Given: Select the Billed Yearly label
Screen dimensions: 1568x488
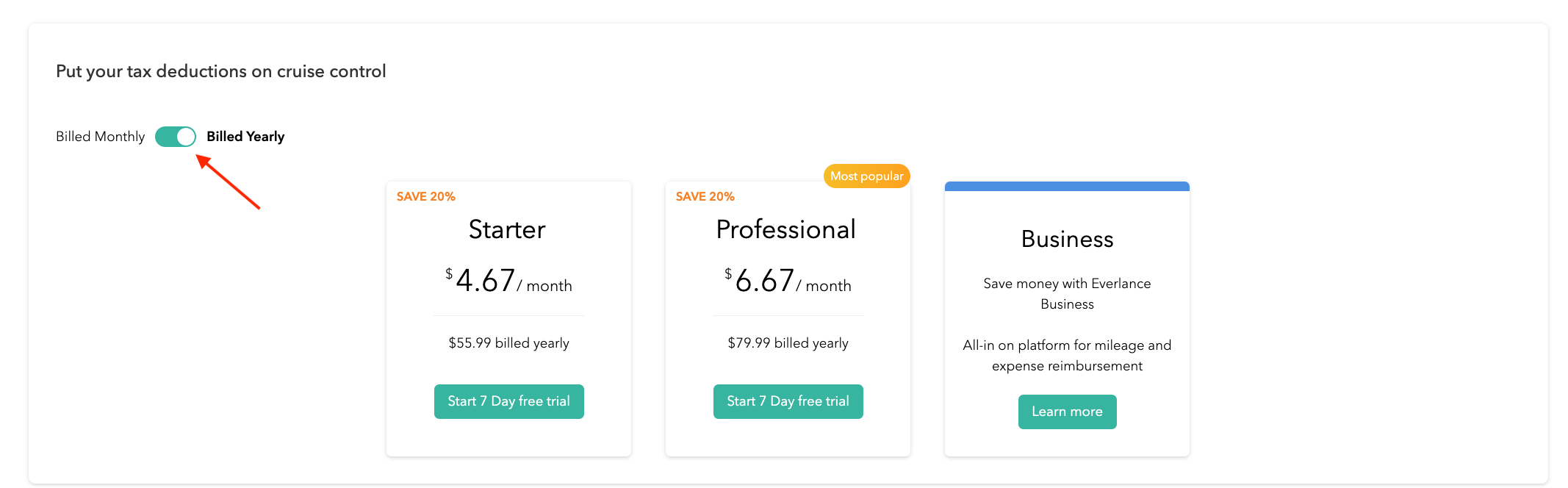Looking at the screenshot, I should click(x=245, y=137).
